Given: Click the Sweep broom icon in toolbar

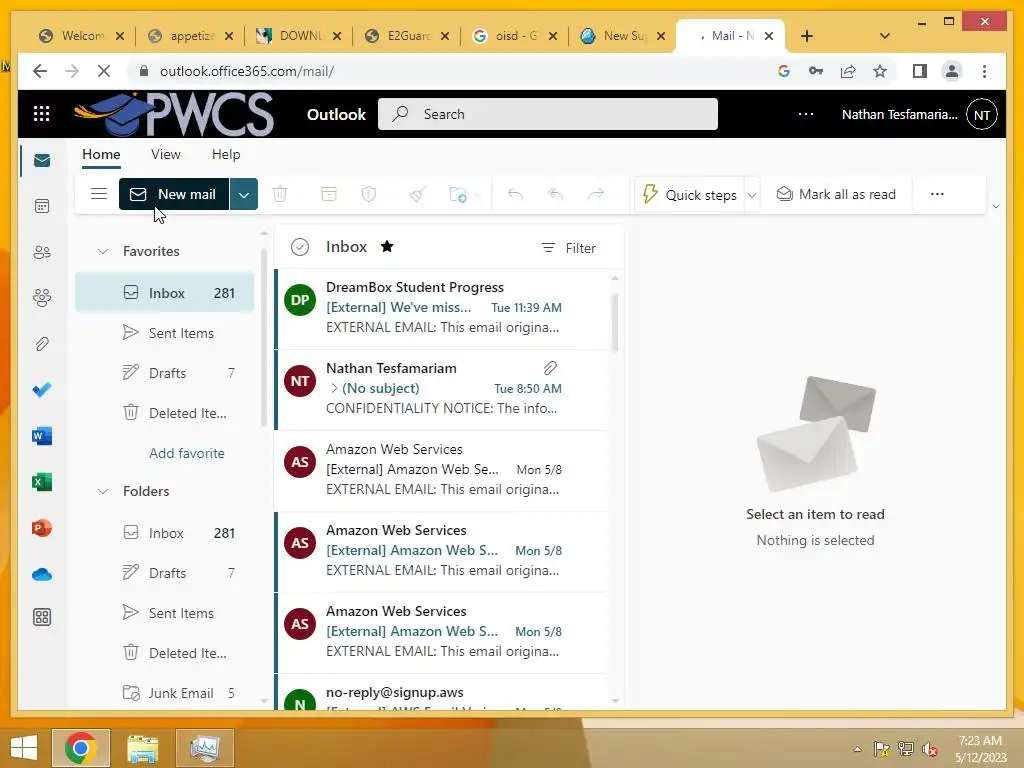Looking at the screenshot, I should pos(418,194).
